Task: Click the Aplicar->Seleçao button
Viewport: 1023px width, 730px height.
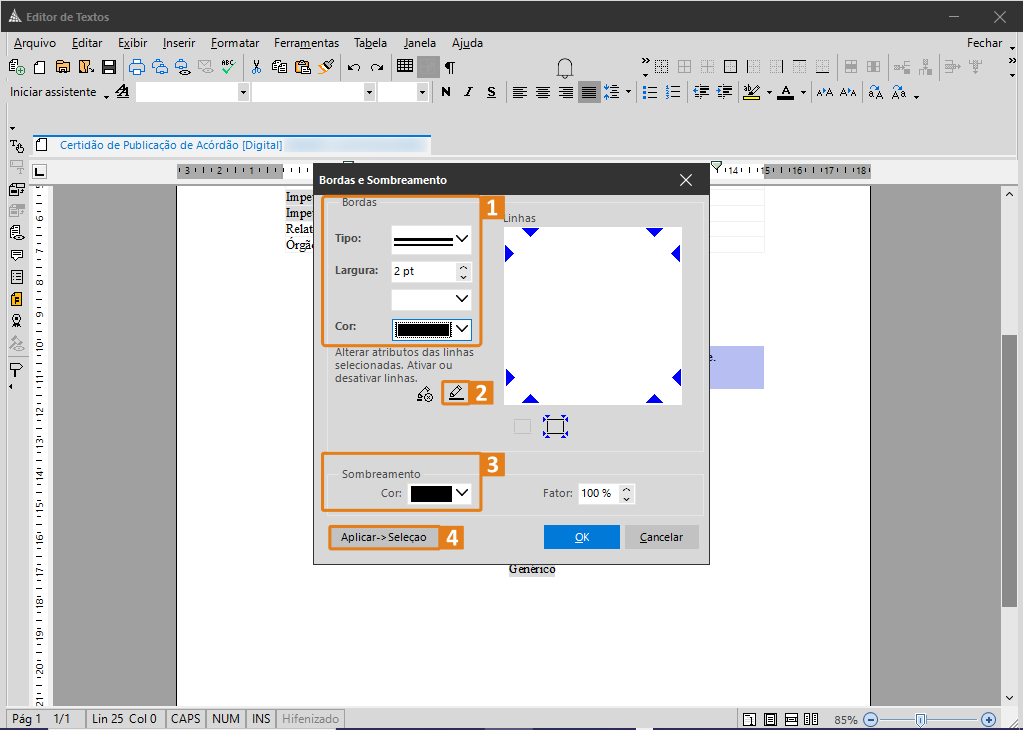Action: (x=384, y=537)
